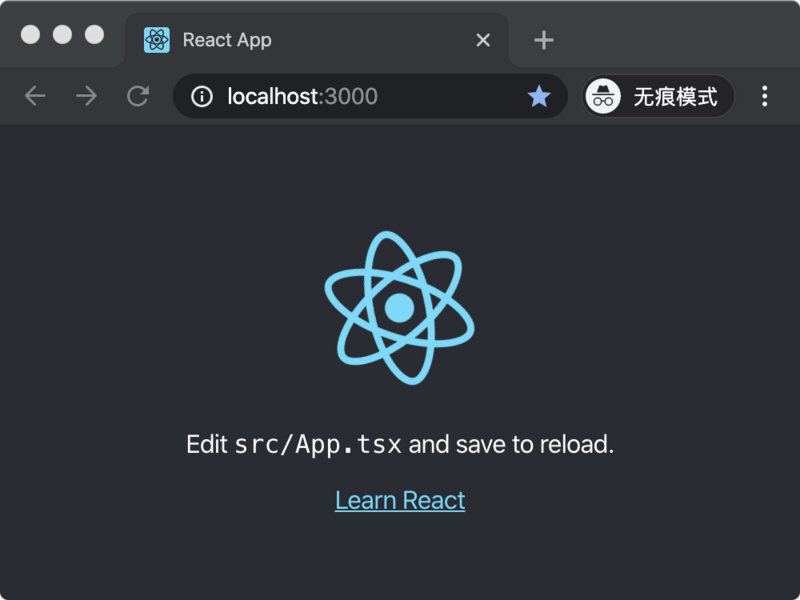Viewport: 800px width, 600px height.
Task: Click the incognito 无痕模式 badge
Action: click(x=657, y=96)
